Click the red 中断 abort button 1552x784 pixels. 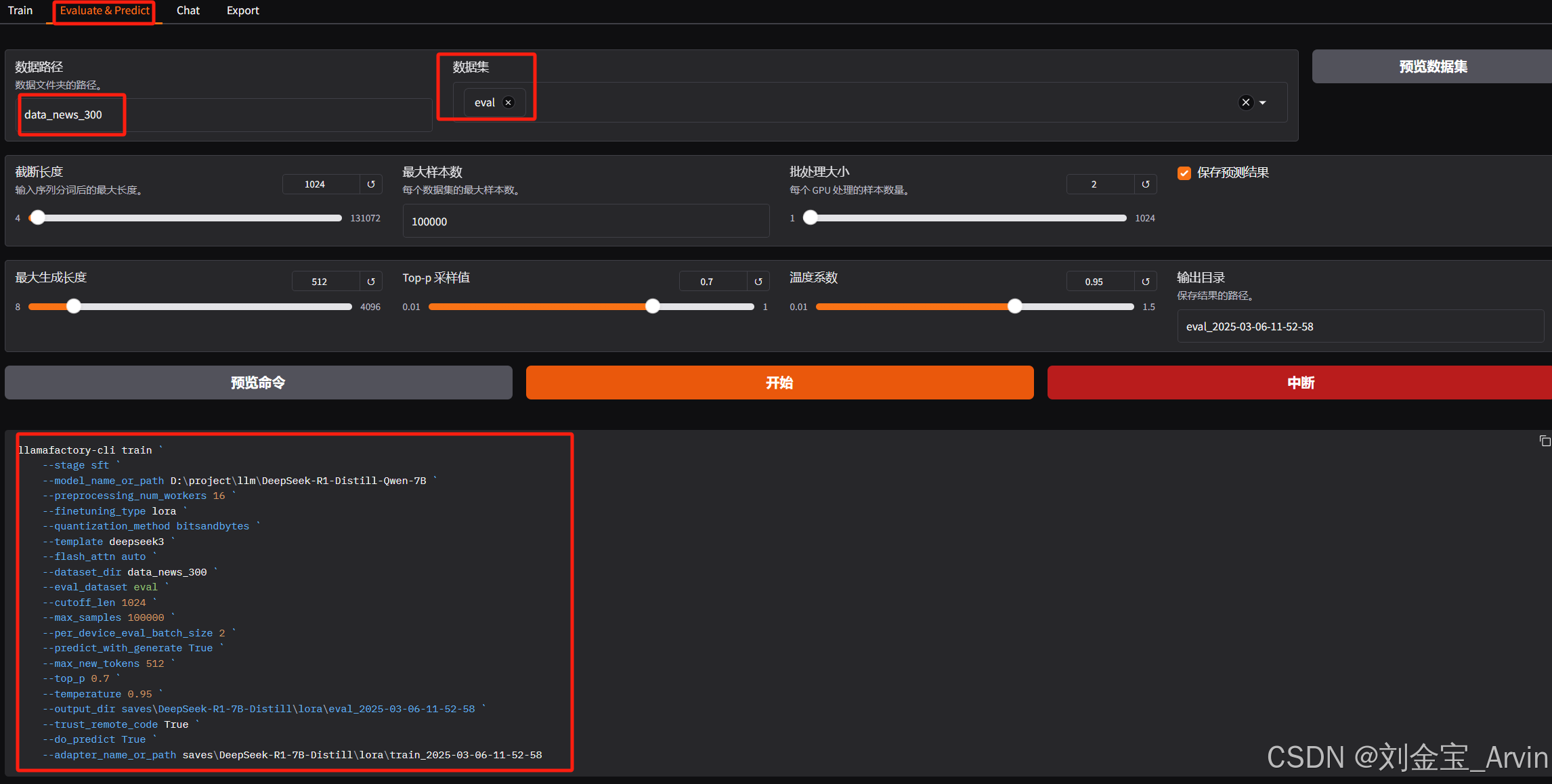click(x=1300, y=383)
